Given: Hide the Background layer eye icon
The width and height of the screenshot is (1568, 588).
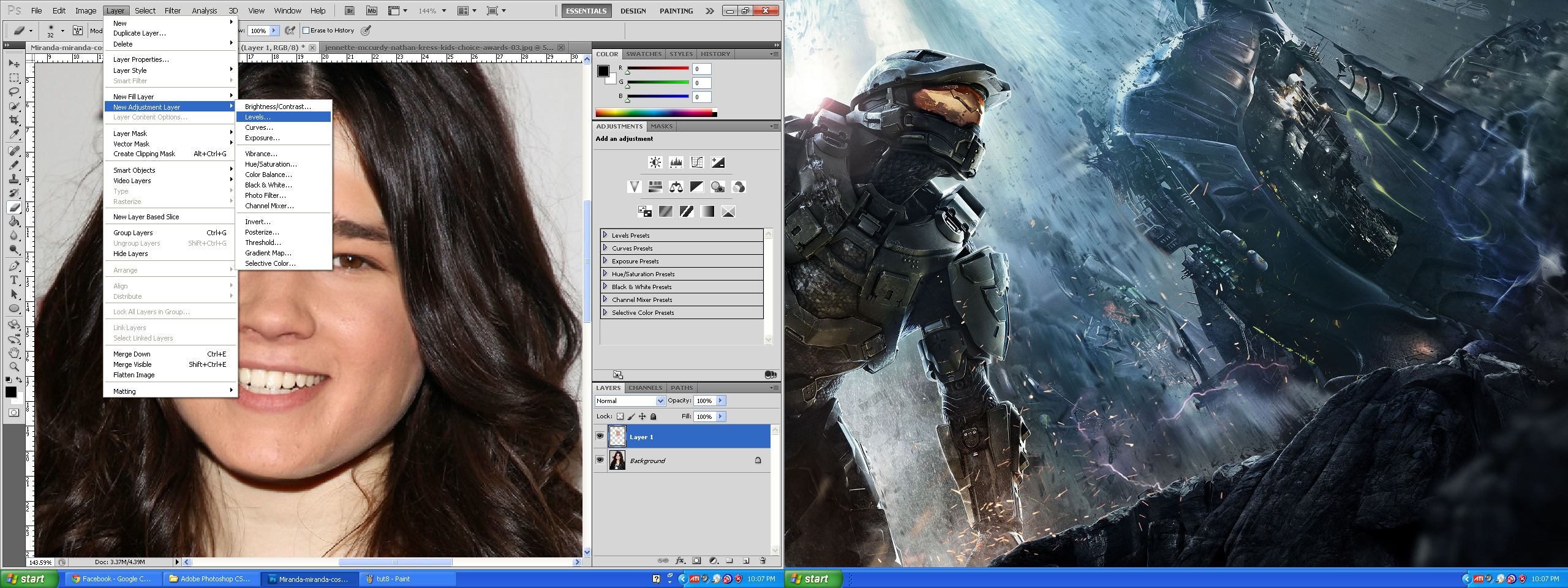Looking at the screenshot, I should 600,460.
